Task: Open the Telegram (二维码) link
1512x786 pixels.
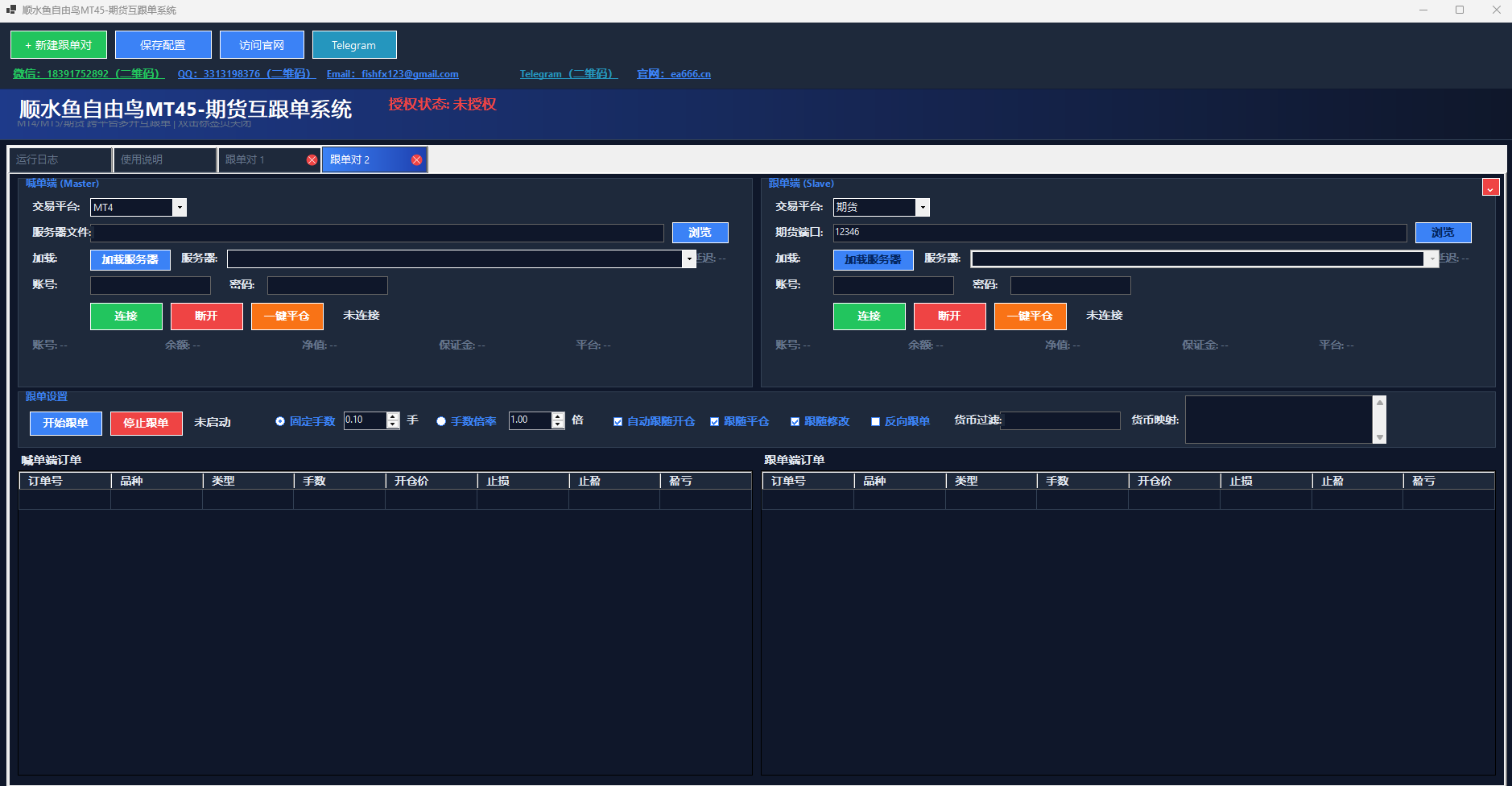Action: (568, 74)
